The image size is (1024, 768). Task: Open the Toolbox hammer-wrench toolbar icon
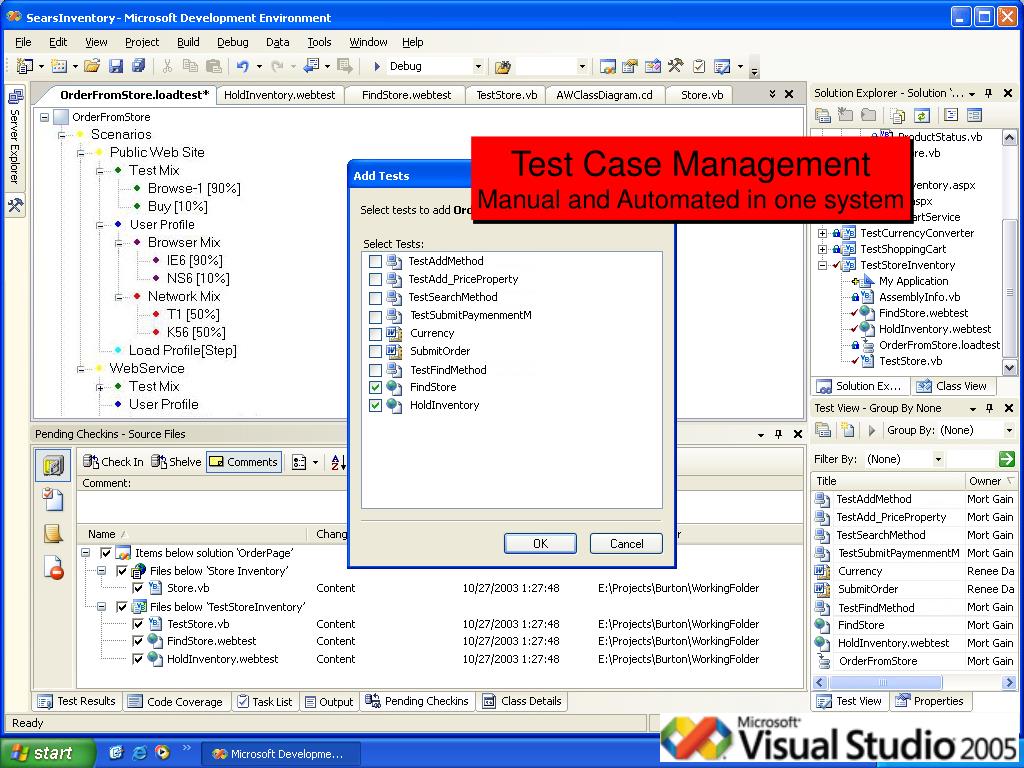coord(675,66)
